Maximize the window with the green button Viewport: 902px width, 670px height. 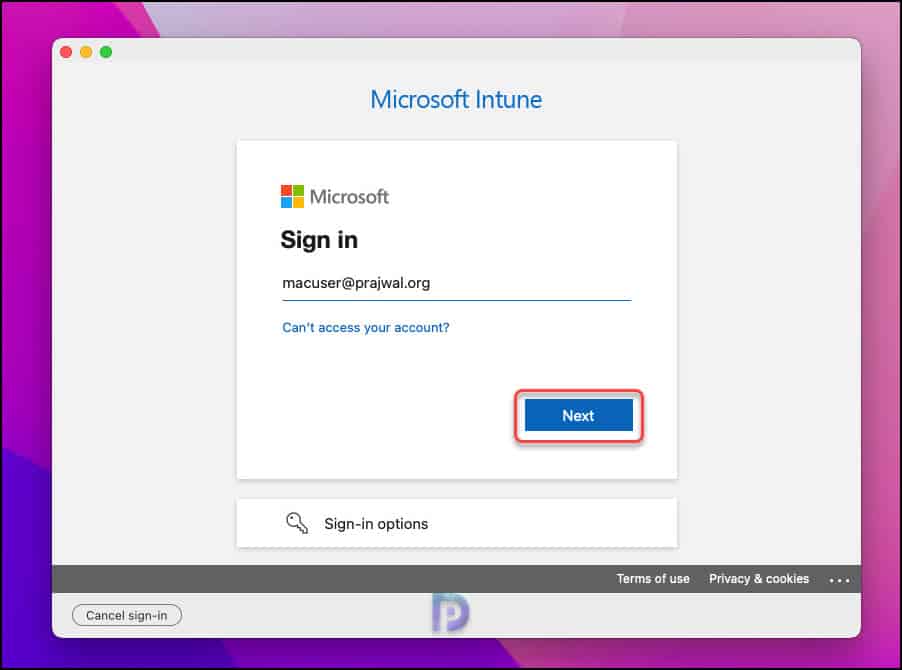[106, 52]
